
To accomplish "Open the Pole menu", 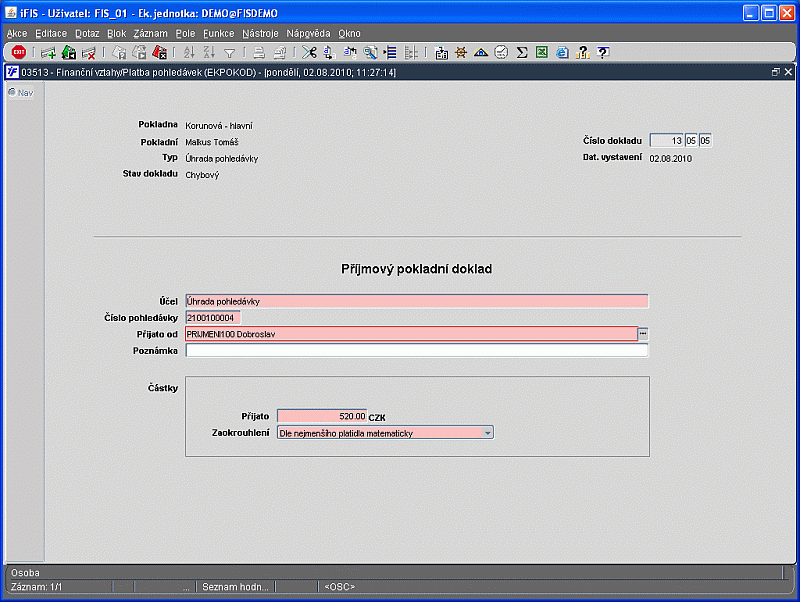I will pos(185,34).
